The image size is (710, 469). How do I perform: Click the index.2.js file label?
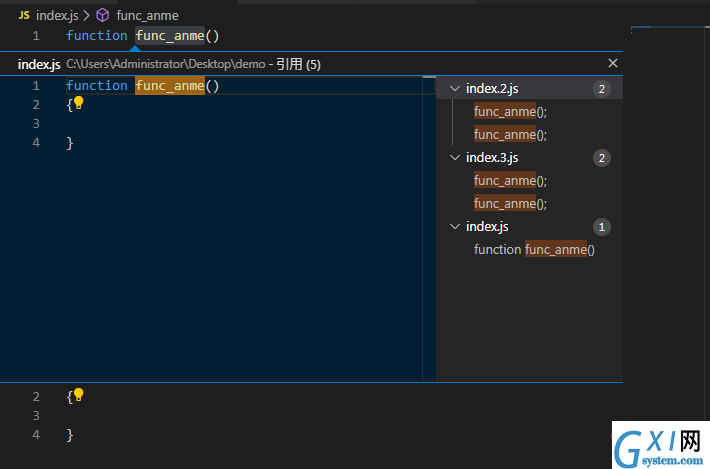pos(492,89)
